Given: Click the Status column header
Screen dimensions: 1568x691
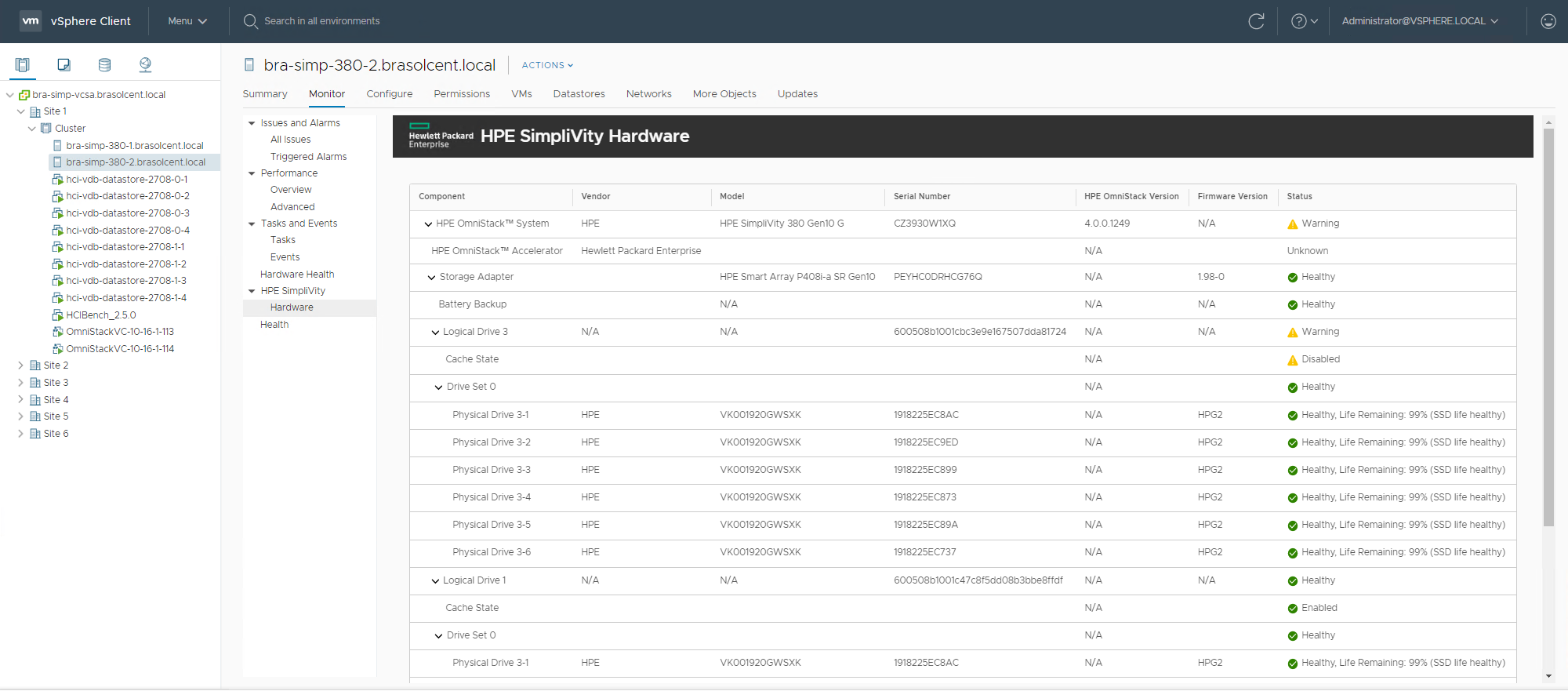Looking at the screenshot, I should tap(1299, 197).
